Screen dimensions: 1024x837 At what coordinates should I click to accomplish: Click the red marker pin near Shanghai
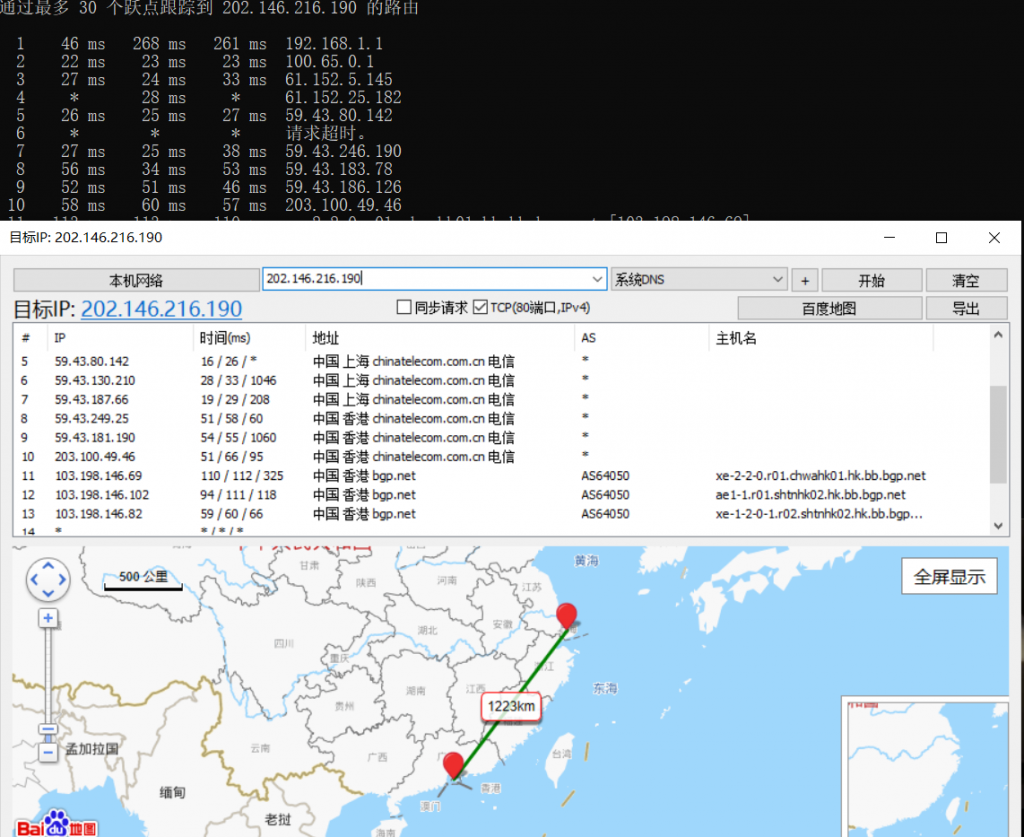(x=567, y=616)
